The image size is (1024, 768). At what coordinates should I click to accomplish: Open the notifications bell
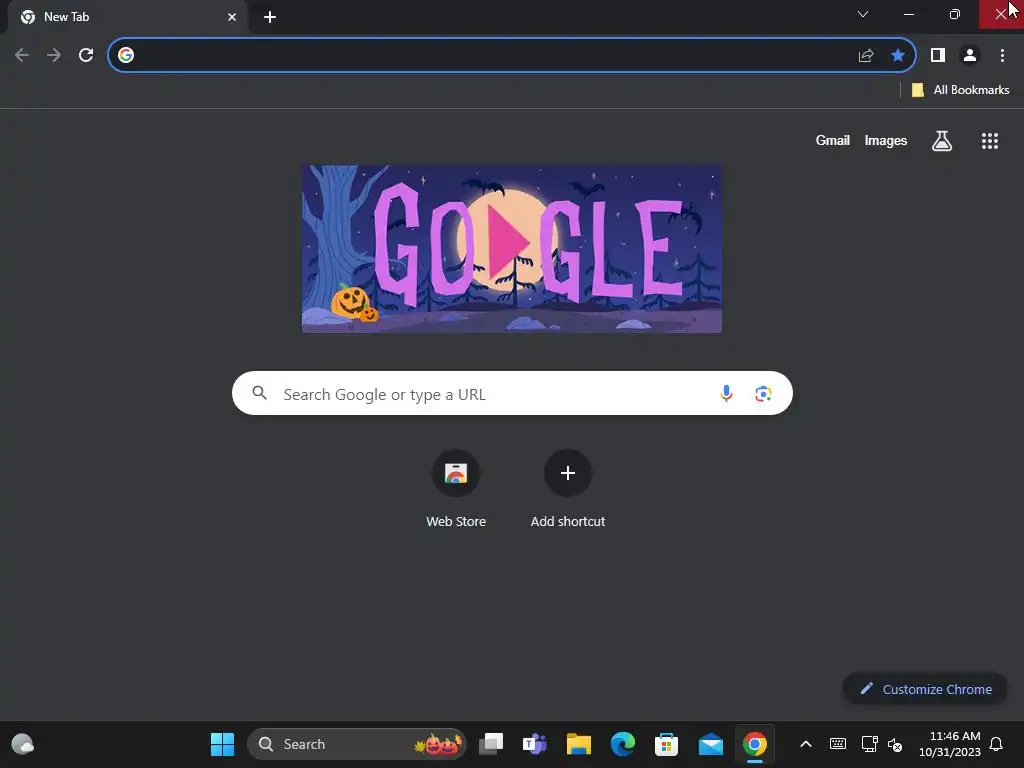pos(997,744)
